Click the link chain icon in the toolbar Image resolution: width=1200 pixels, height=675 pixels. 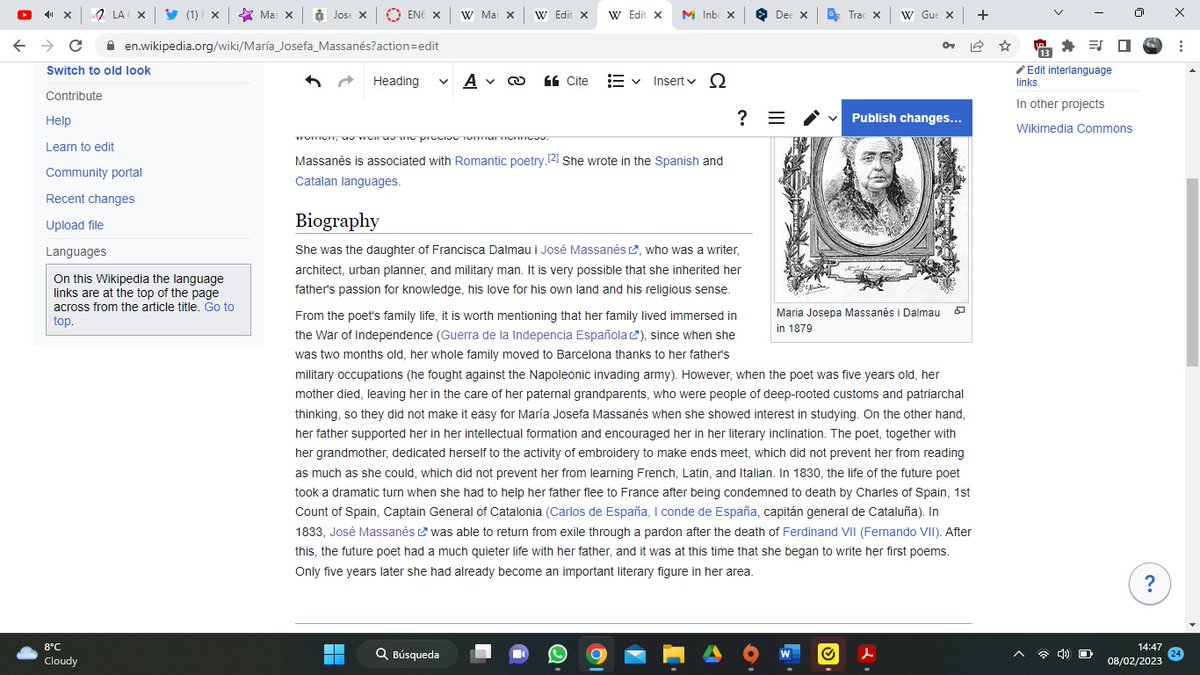pyautogui.click(x=517, y=81)
